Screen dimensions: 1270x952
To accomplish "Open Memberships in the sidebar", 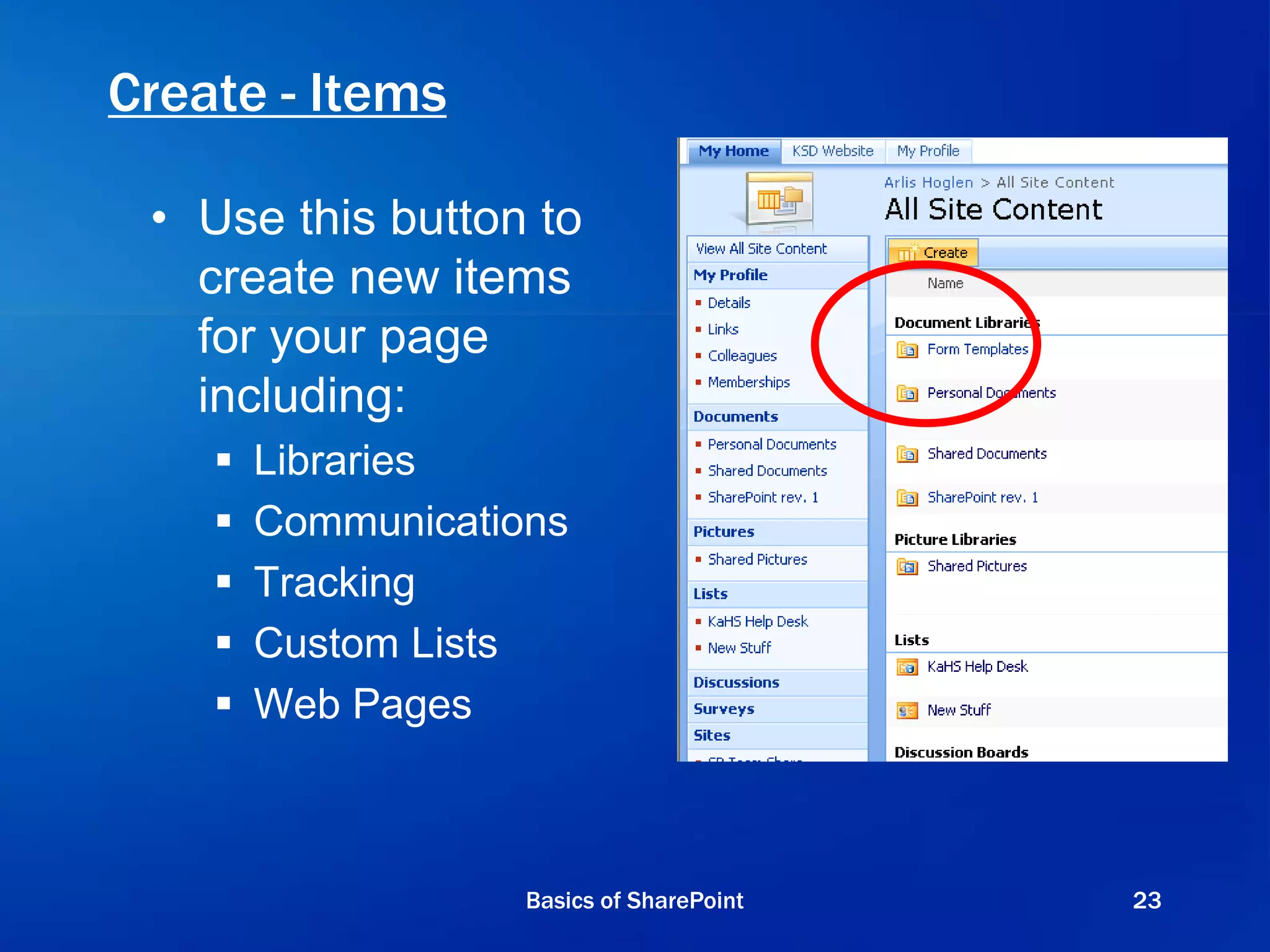I will (x=749, y=382).
